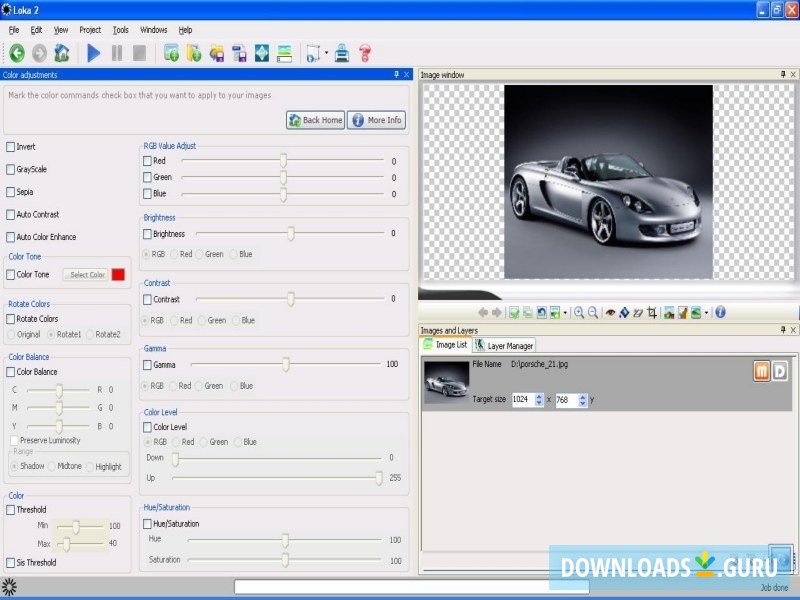Open the dropdown arrow beside project toolbar icon

pos(326,54)
